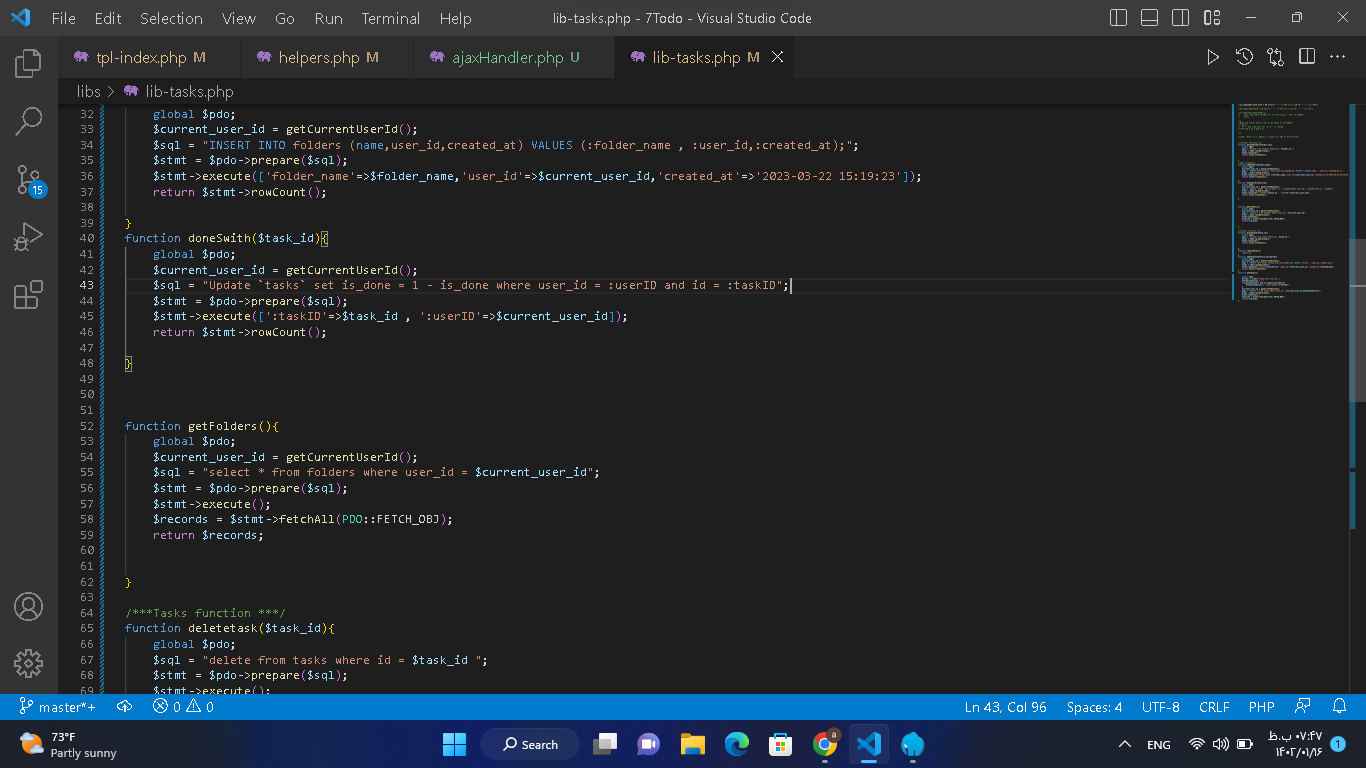1366x768 pixels.
Task: Open the Run menu
Action: click(x=328, y=18)
